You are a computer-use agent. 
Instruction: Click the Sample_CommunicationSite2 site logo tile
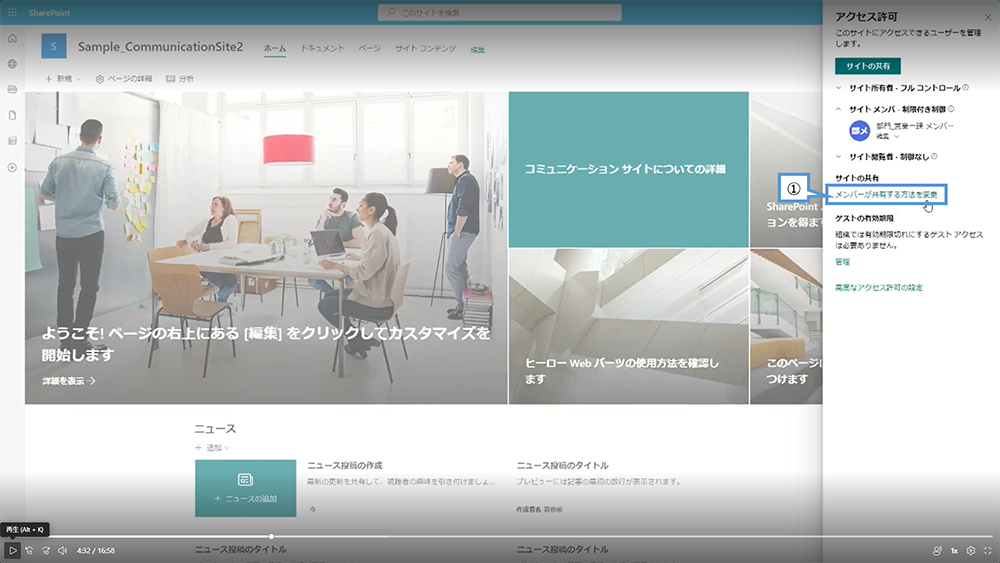point(54,47)
